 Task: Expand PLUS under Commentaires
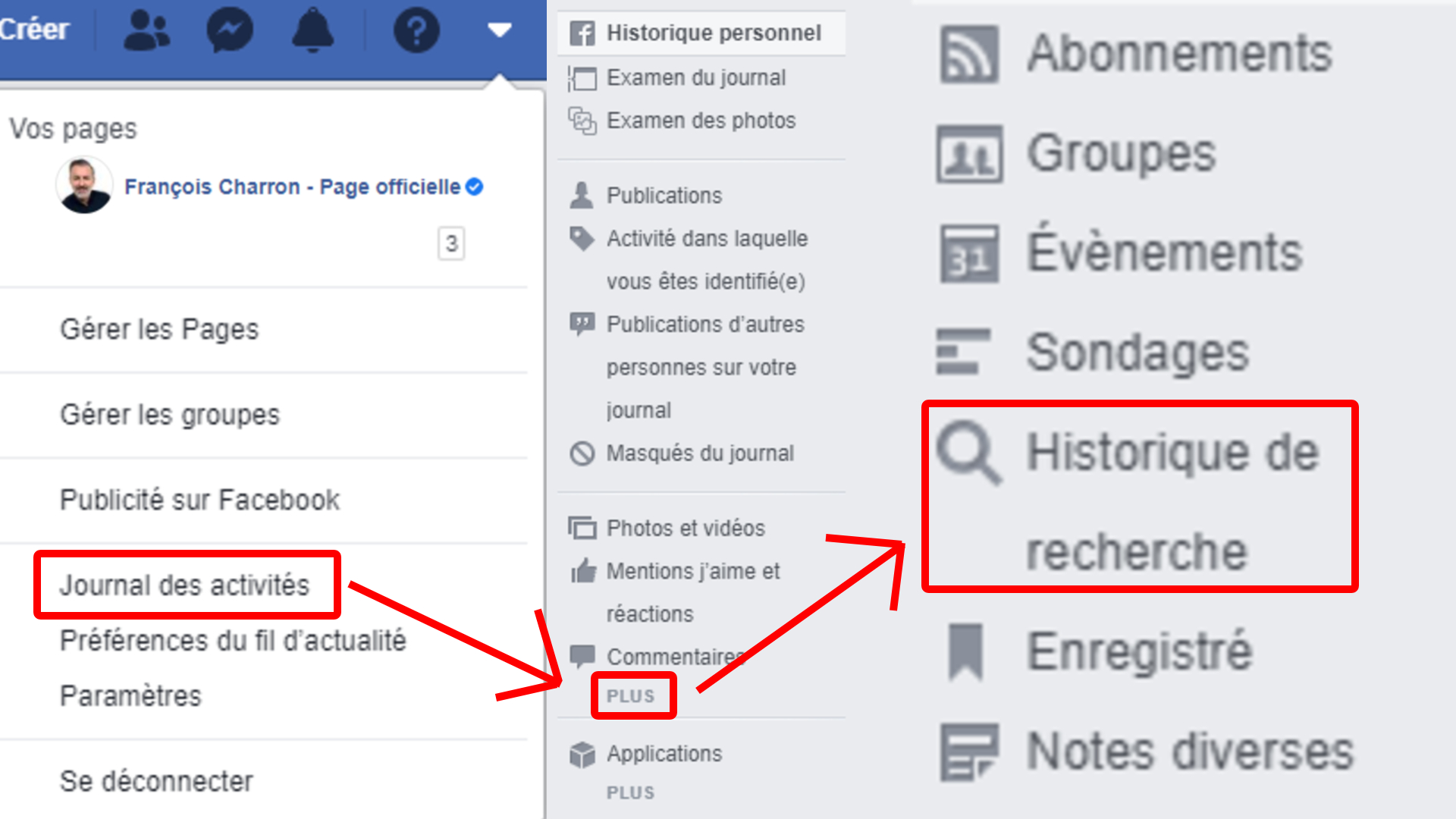pyautogui.click(x=630, y=696)
